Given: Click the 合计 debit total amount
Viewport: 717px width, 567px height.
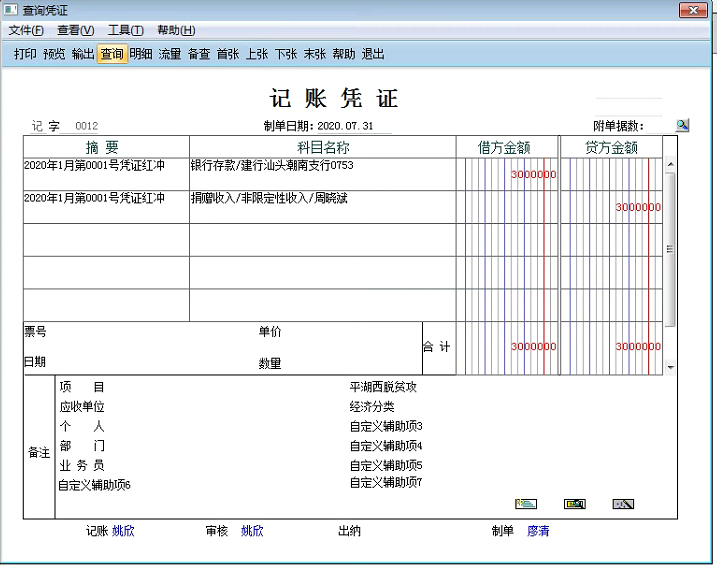Looking at the screenshot, I should click(533, 346).
